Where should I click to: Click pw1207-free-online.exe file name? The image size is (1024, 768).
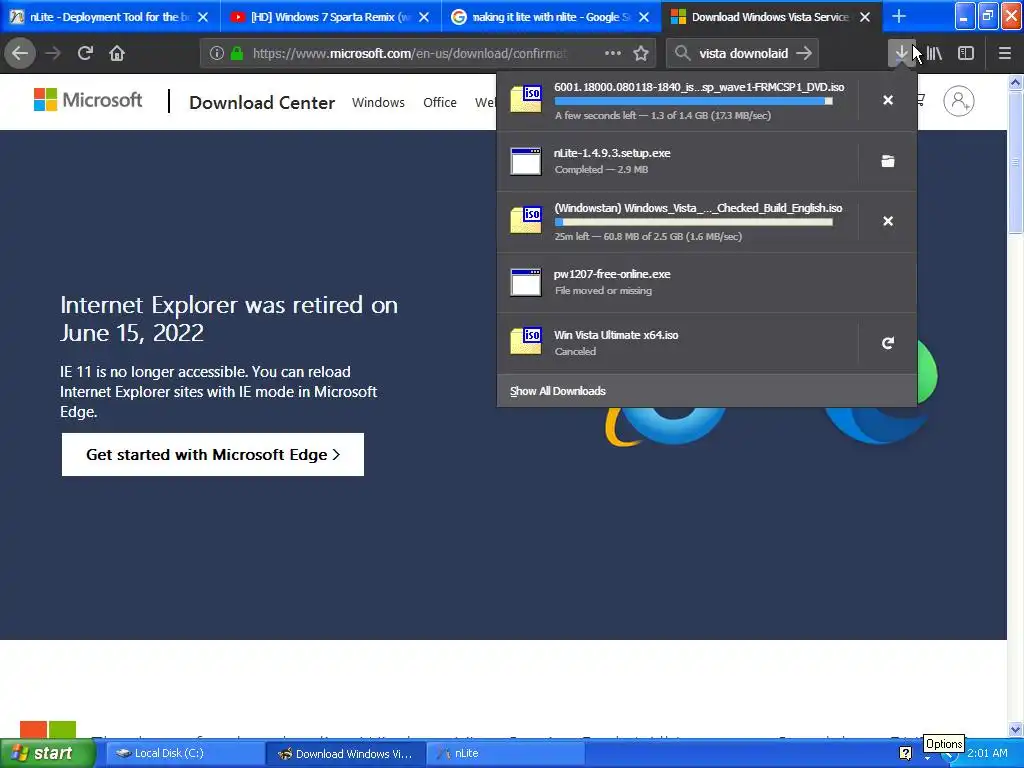pos(612,274)
